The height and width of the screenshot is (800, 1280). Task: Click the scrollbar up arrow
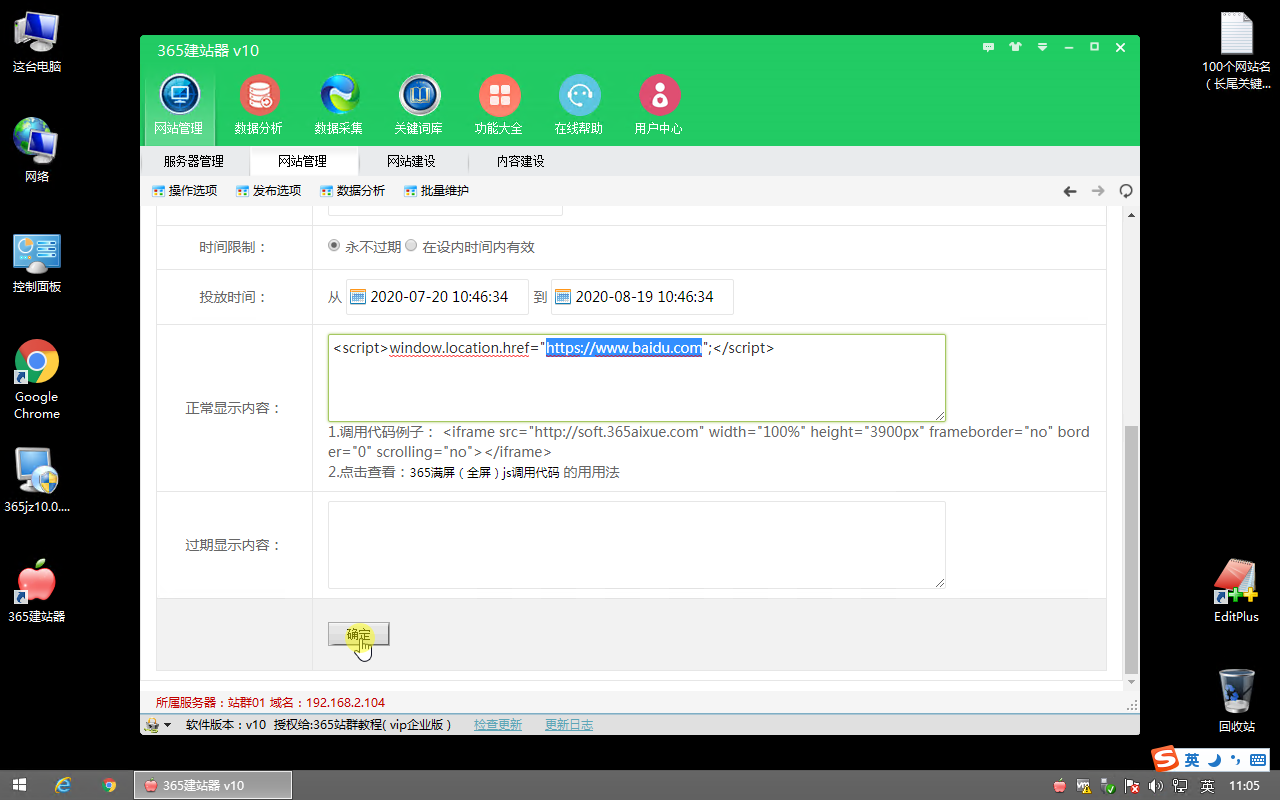pyautogui.click(x=1131, y=214)
